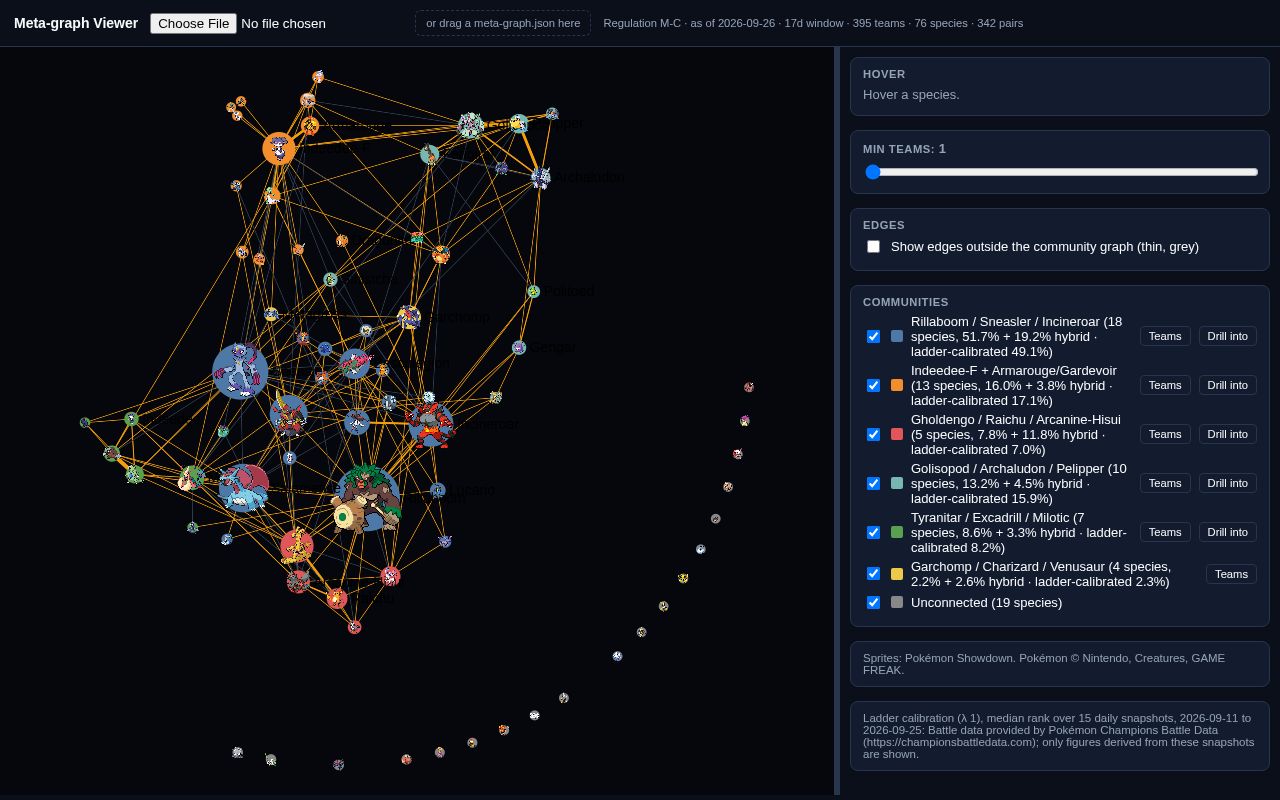Toggle Golisopod / Archaludon / Pelipper checkbox
The image size is (1280, 800).
(873, 483)
